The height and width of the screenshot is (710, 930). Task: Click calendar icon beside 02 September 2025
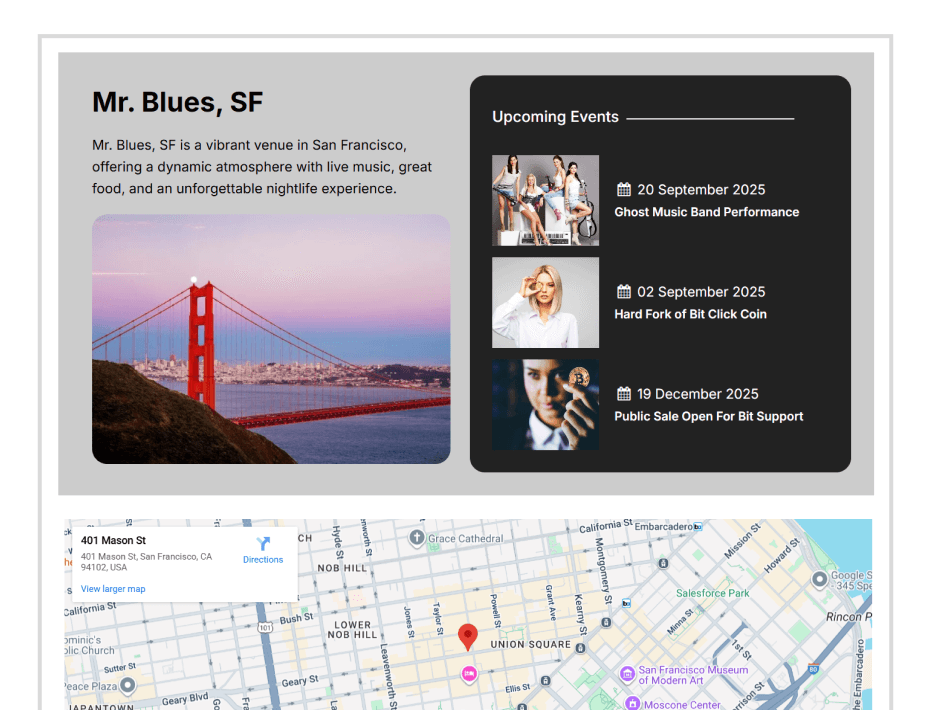click(x=624, y=292)
